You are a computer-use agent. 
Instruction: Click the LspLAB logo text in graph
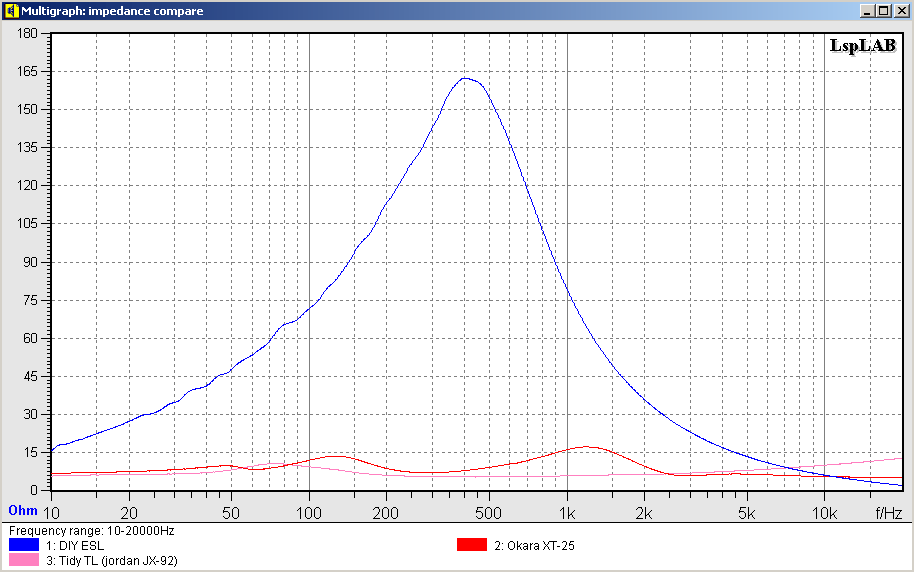[863, 45]
